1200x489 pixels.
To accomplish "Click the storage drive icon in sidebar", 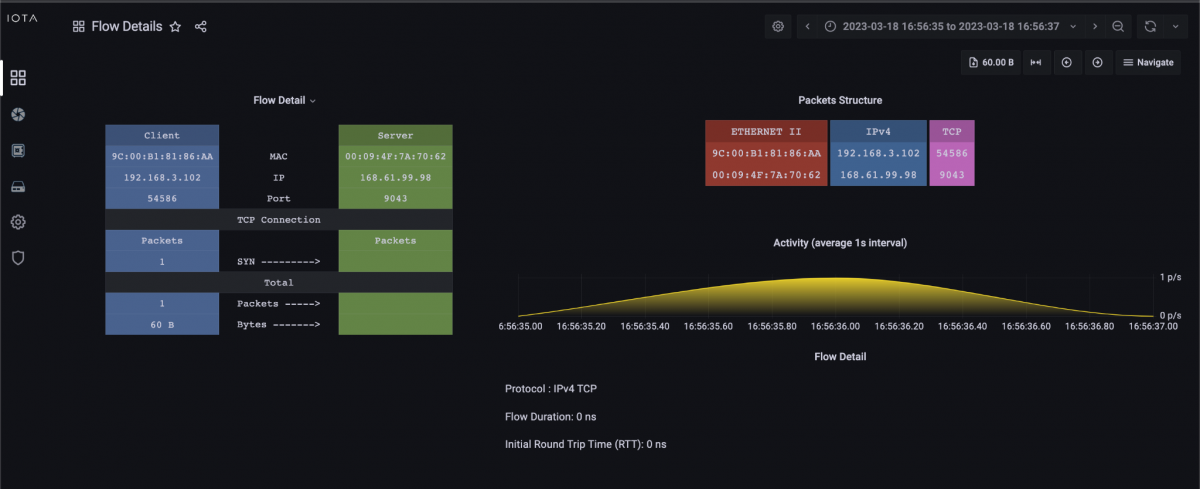I will [x=18, y=187].
